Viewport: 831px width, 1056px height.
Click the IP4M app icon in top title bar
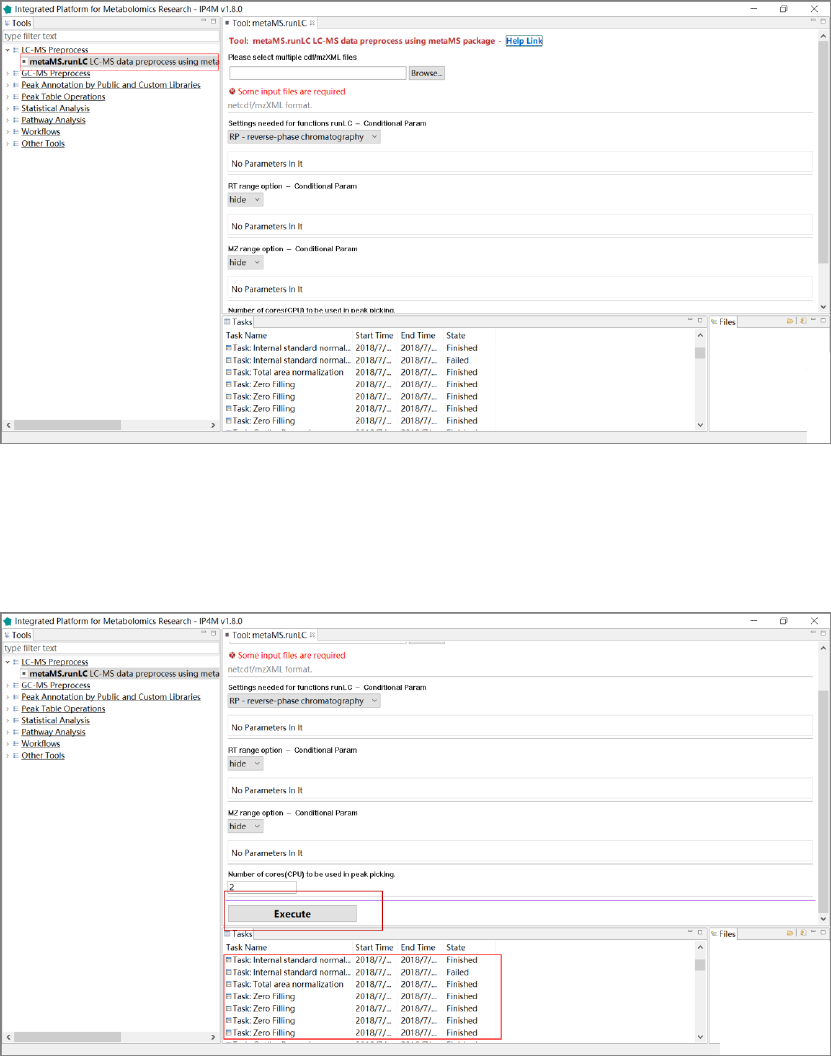[7, 9]
